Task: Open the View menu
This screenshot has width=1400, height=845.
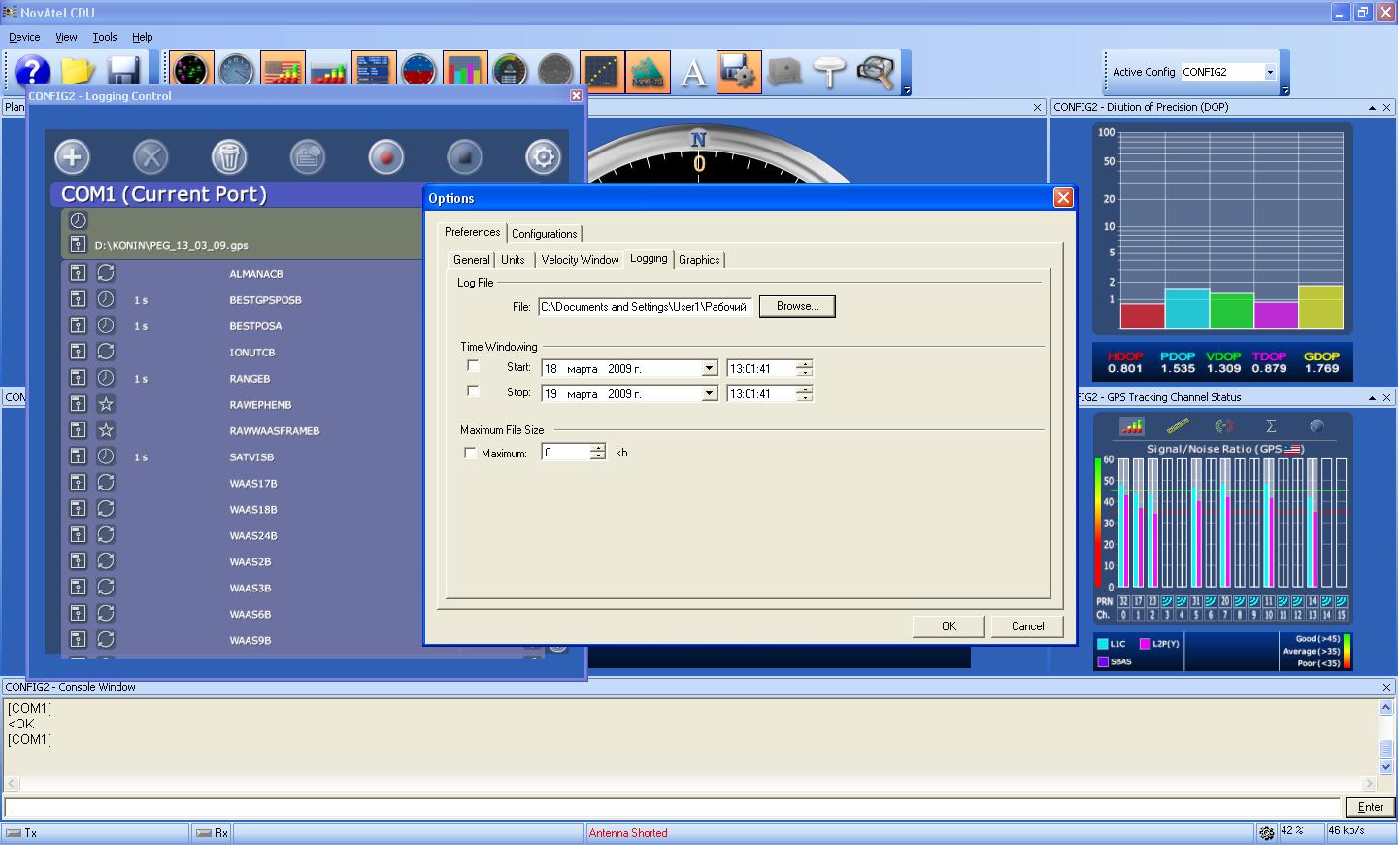Action: 66,37
